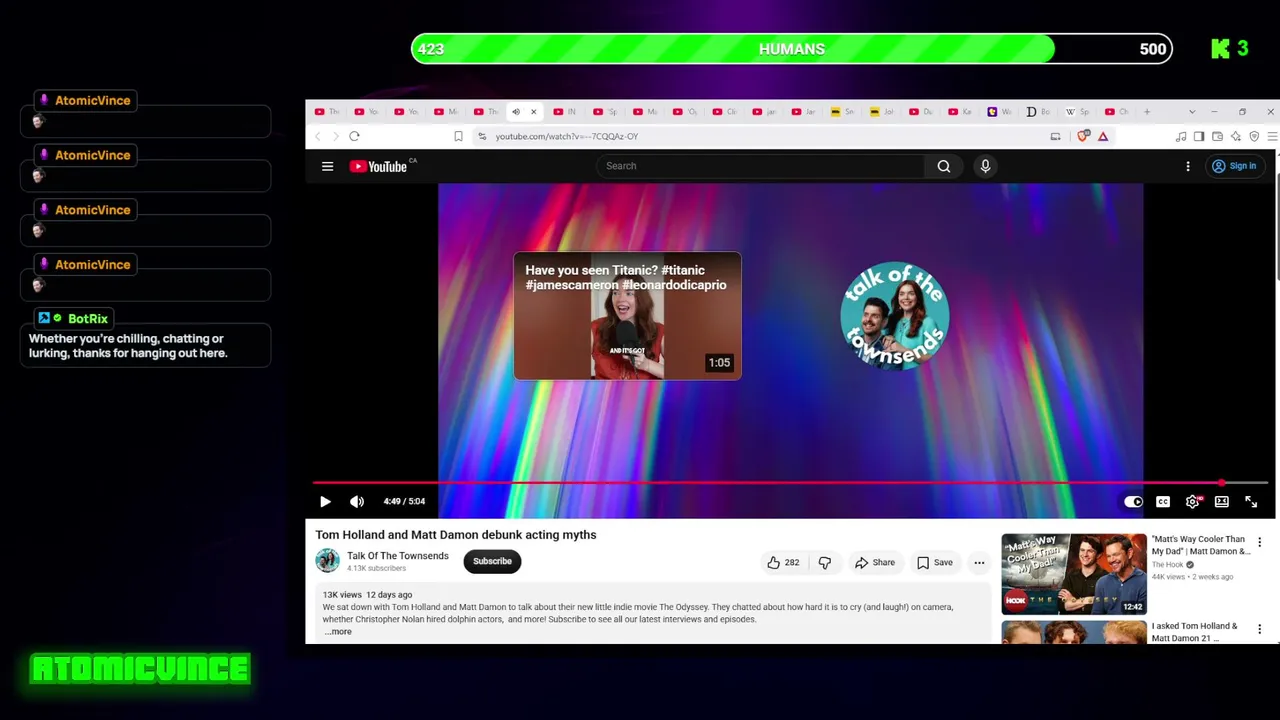This screenshot has height=720, width=1280.
Task: Open the tab search dropdown chevron
Action: 1191,112
